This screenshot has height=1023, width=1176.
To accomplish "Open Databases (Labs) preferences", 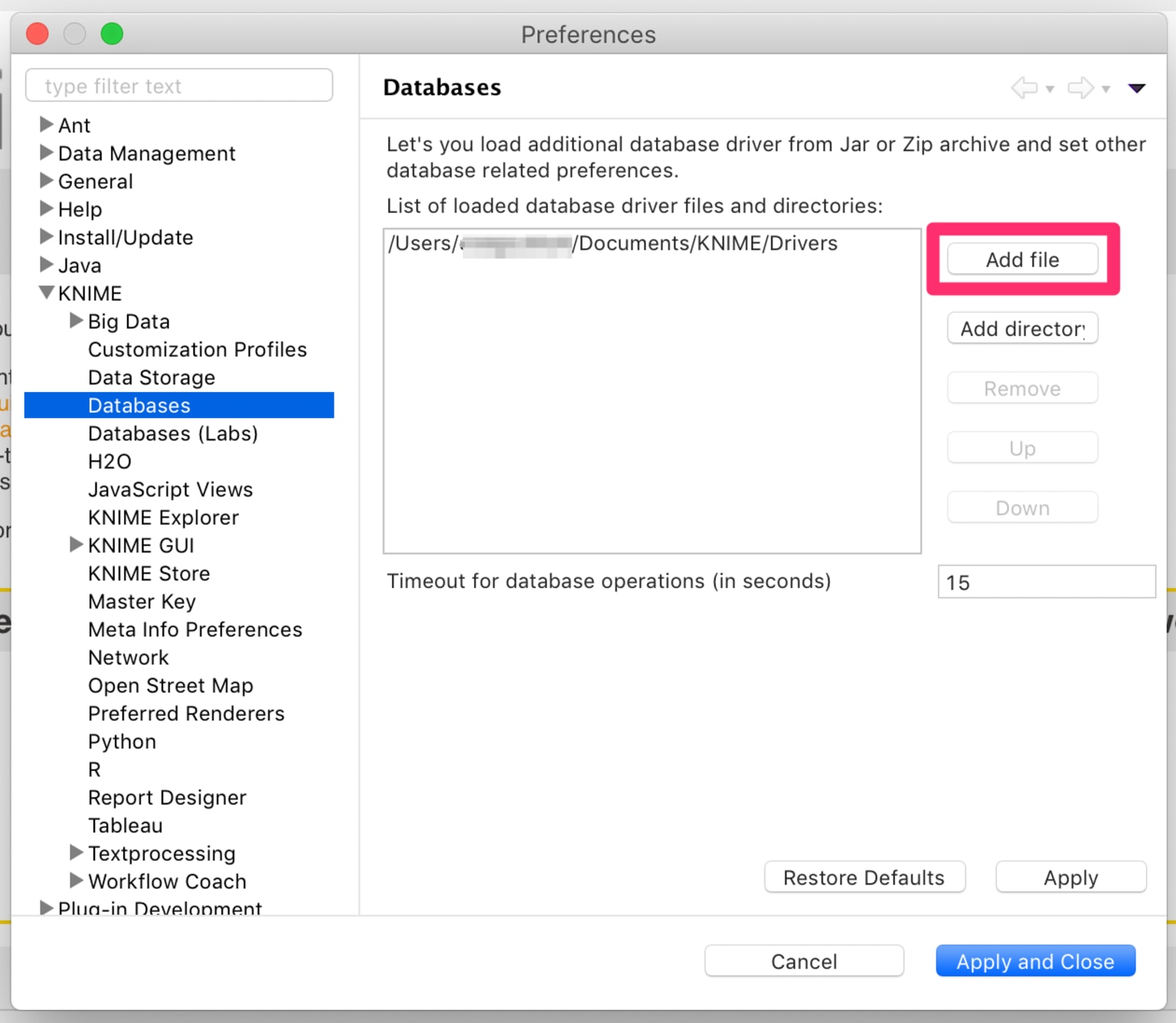I will pos(173,433).
